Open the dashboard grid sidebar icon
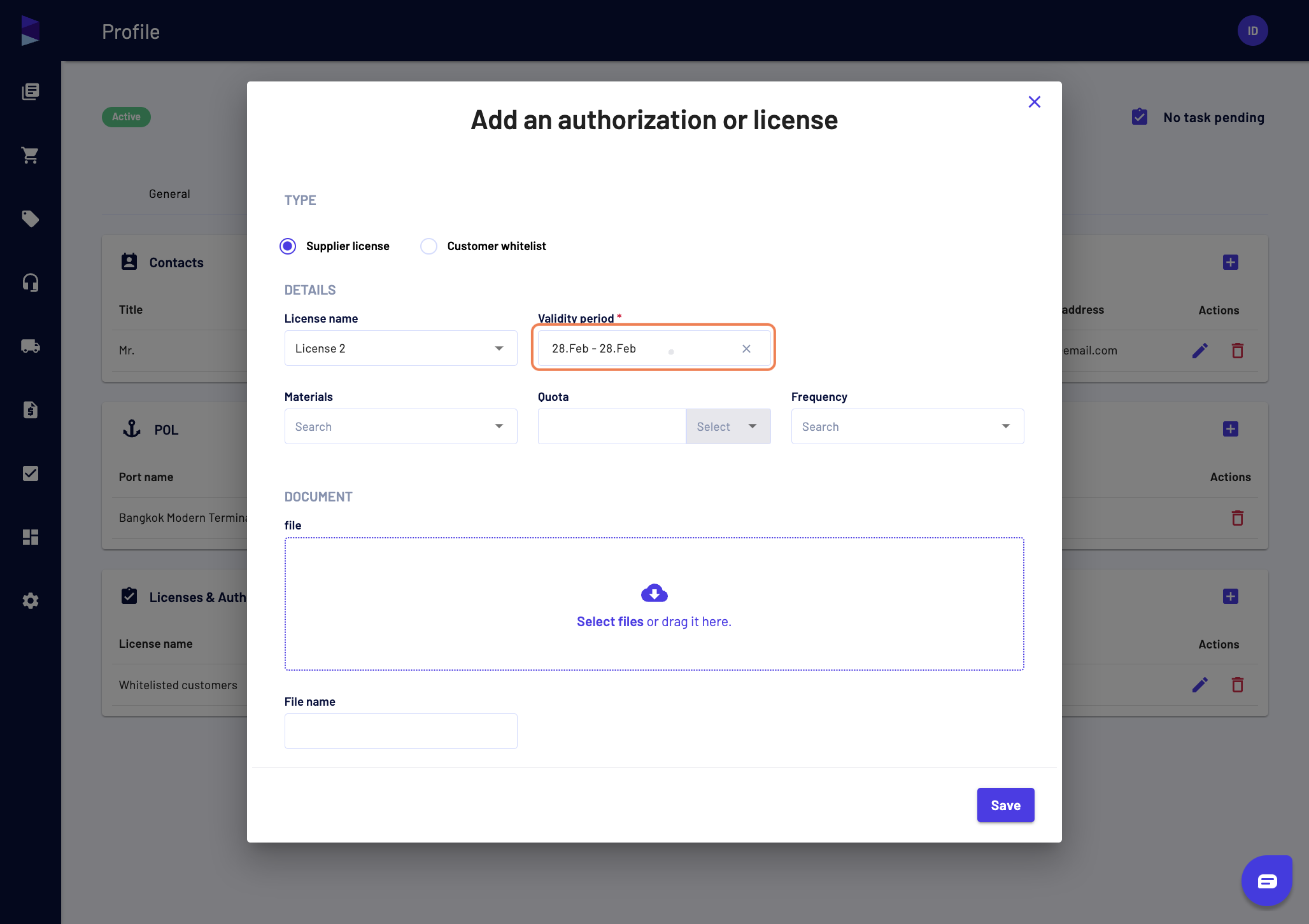1309x924 pixels. click(x=31, y=537)
